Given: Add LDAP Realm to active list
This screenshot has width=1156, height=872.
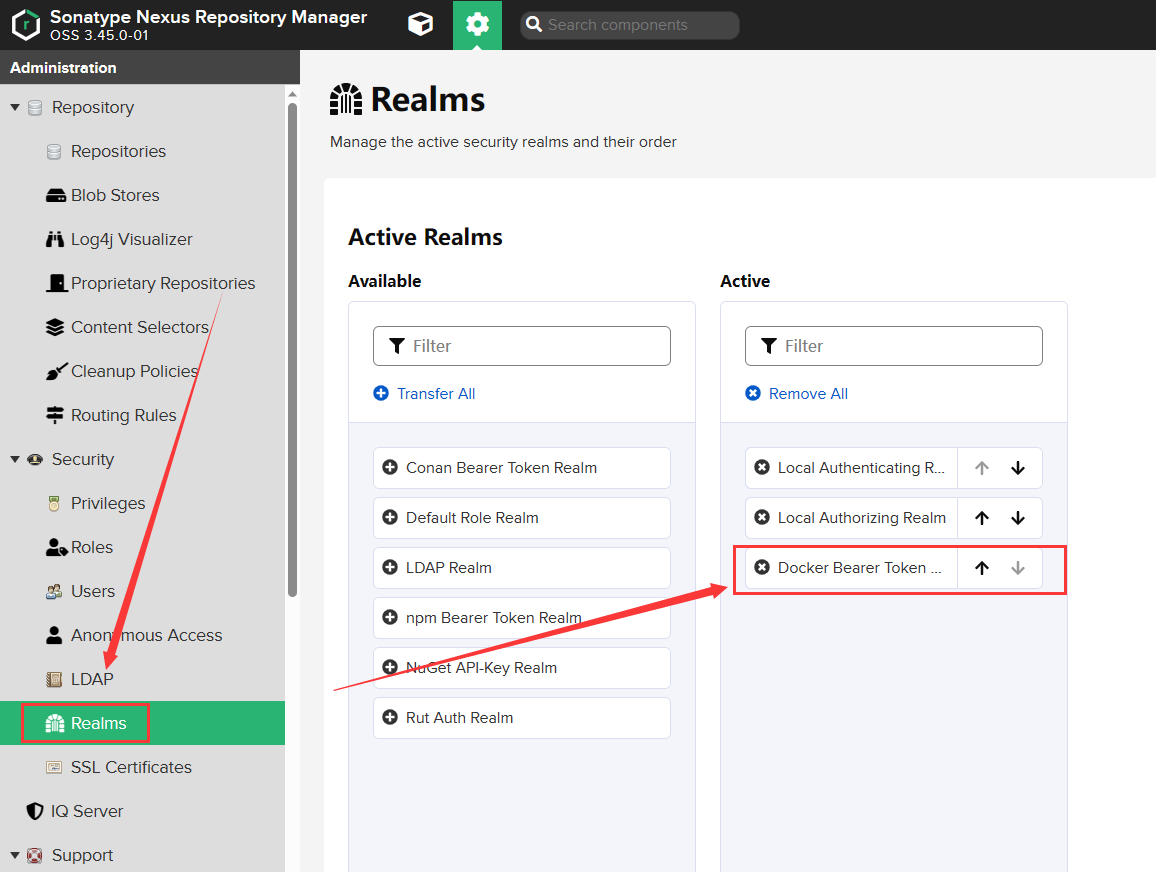Looking at the screenshot, I should pos(521,568).
